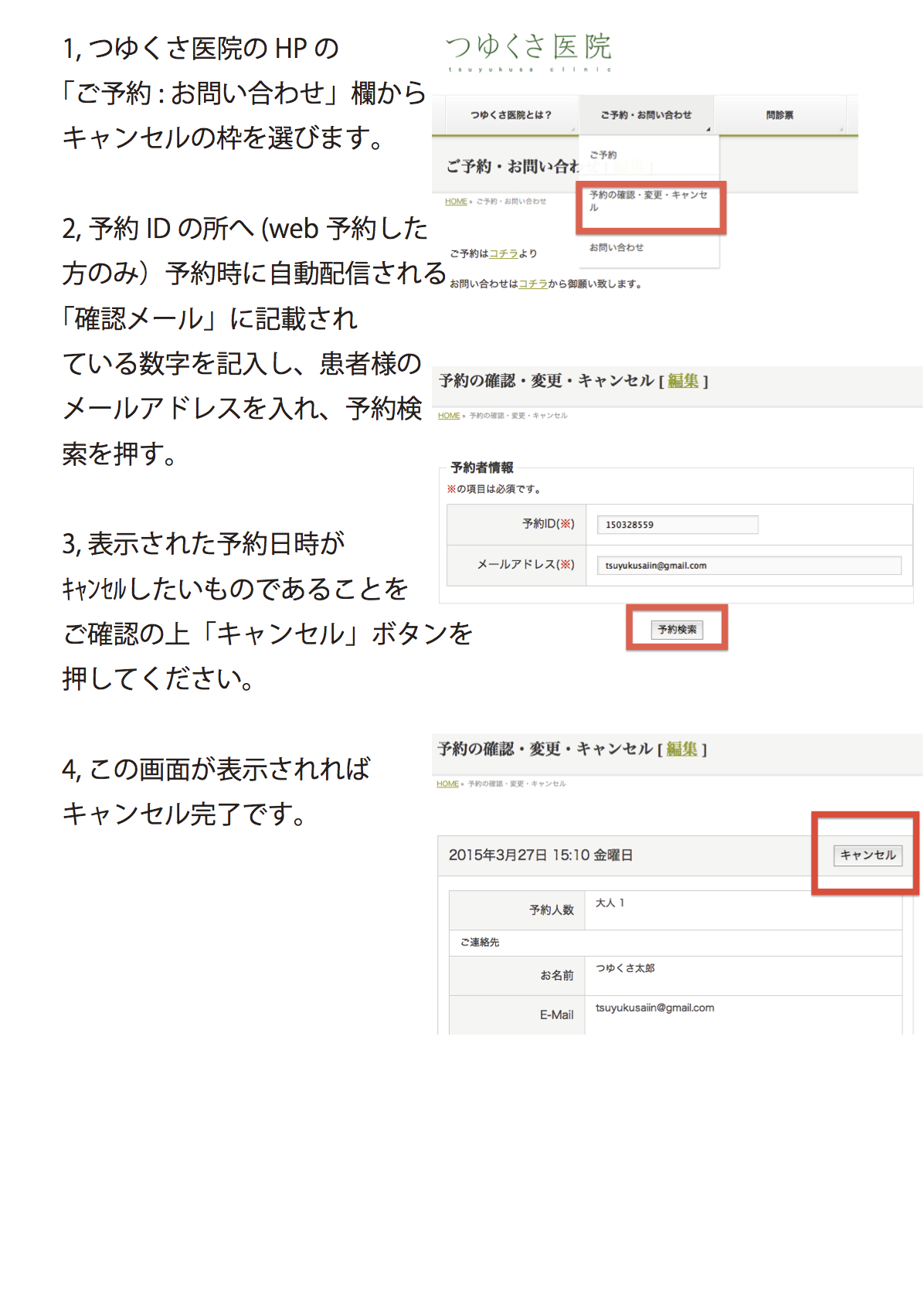924x1302 pixels.
Task: Click the つゆくさ医院 clinic logo
Action: pos(529,53)
